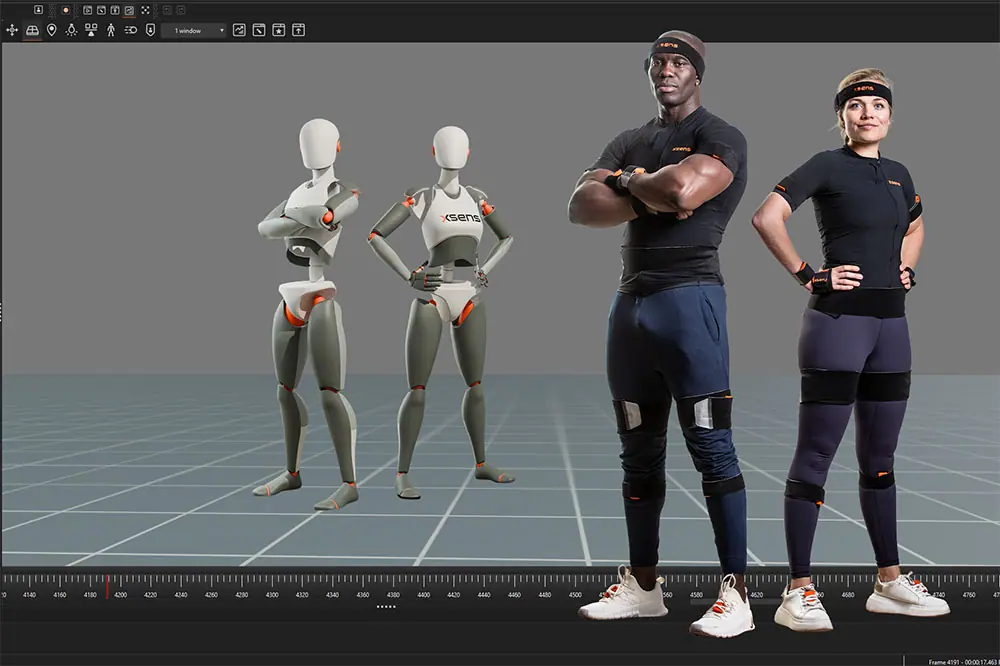
Task: Toggle the highlighted reprocess icon
Action: [x=128, y=10]
